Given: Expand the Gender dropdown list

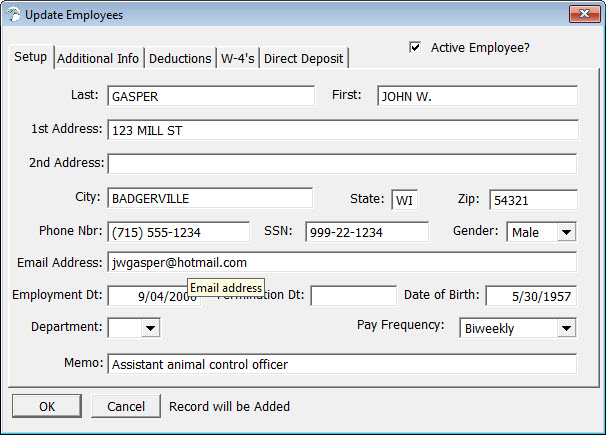Looking at the screenshot, I should click(566, 232).
